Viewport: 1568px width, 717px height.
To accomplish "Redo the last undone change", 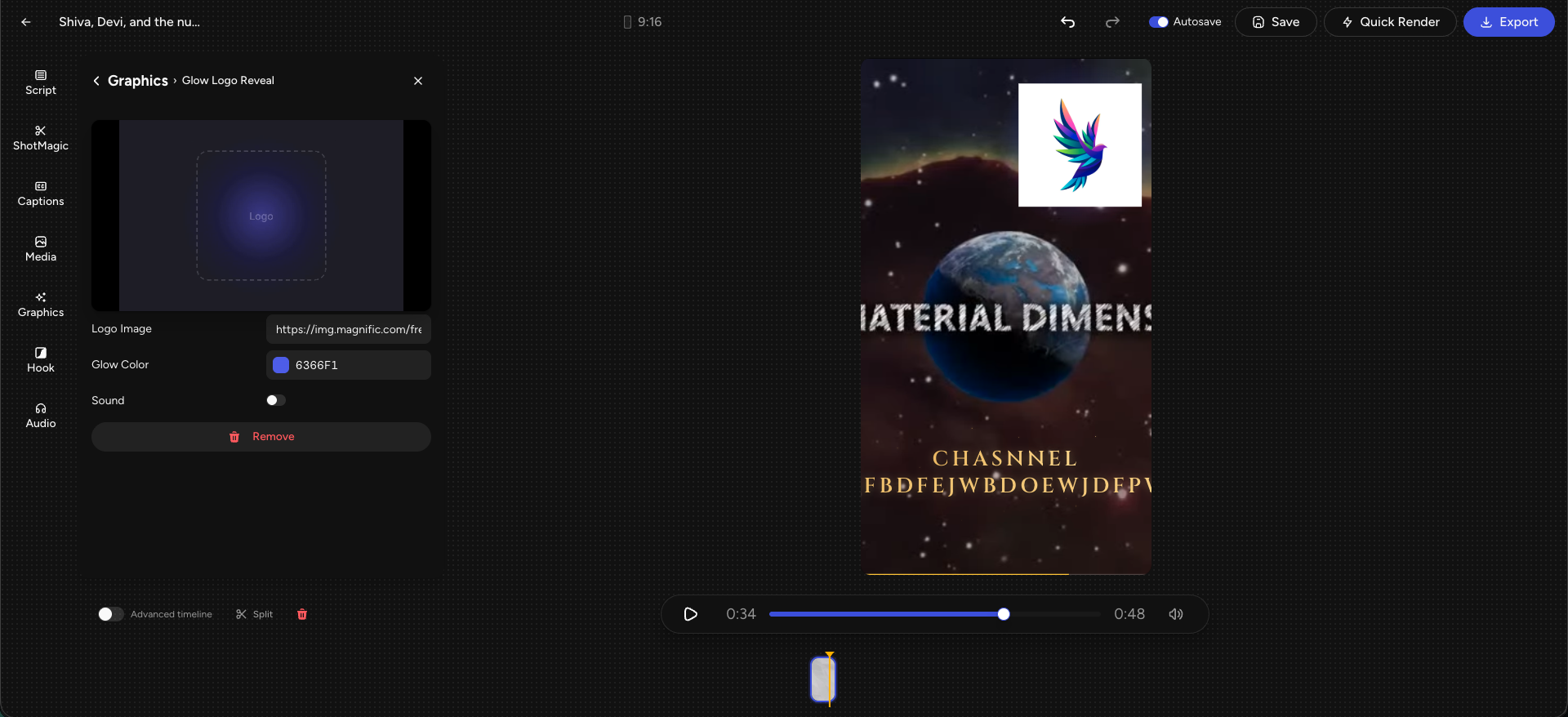I will [x=1112, y=22].
